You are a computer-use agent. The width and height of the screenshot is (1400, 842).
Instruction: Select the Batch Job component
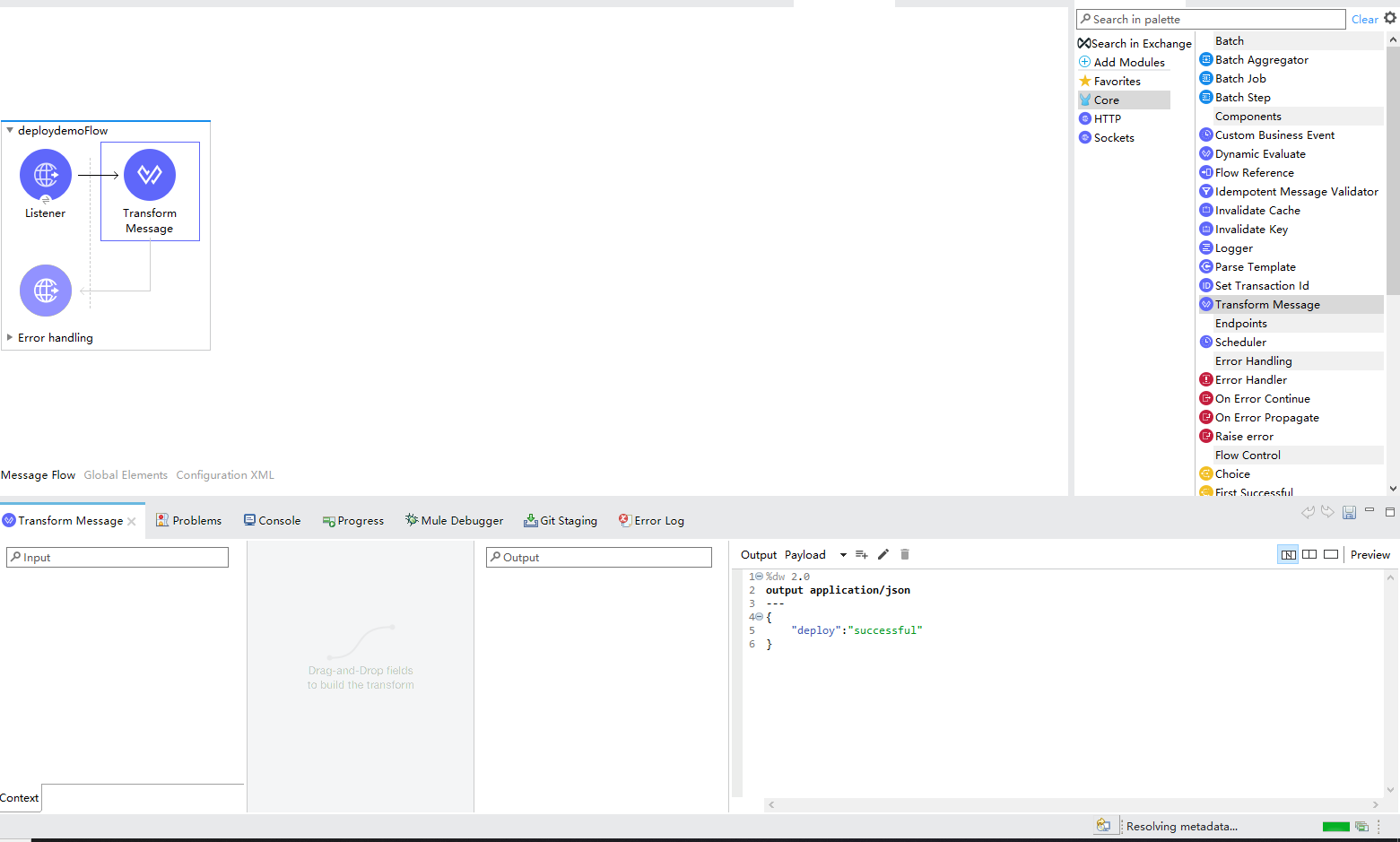point(1239,78)
